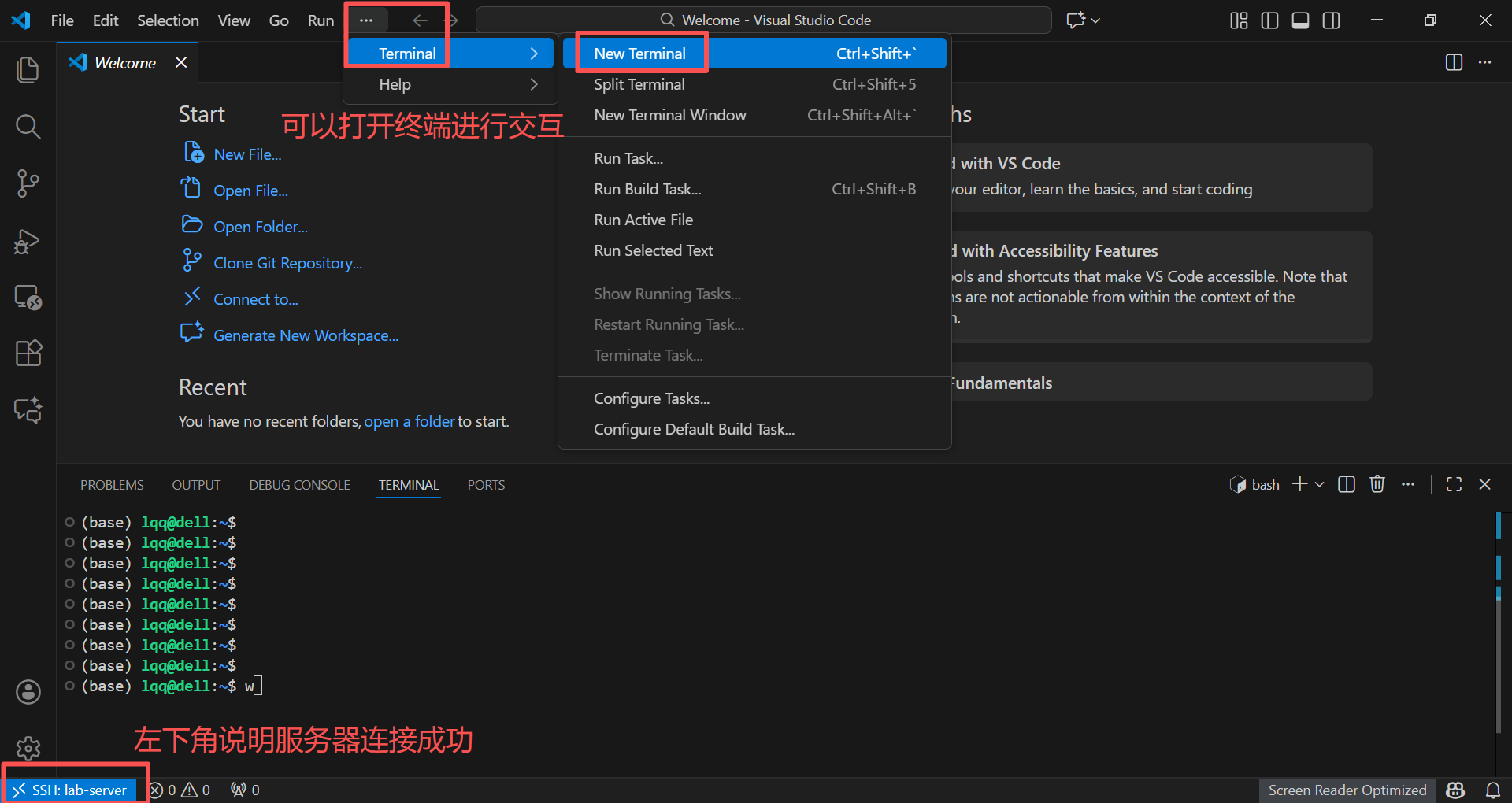
Task: Expand the Terminal submenu entry
Action: pyautogui.click(x=450, y=54)
